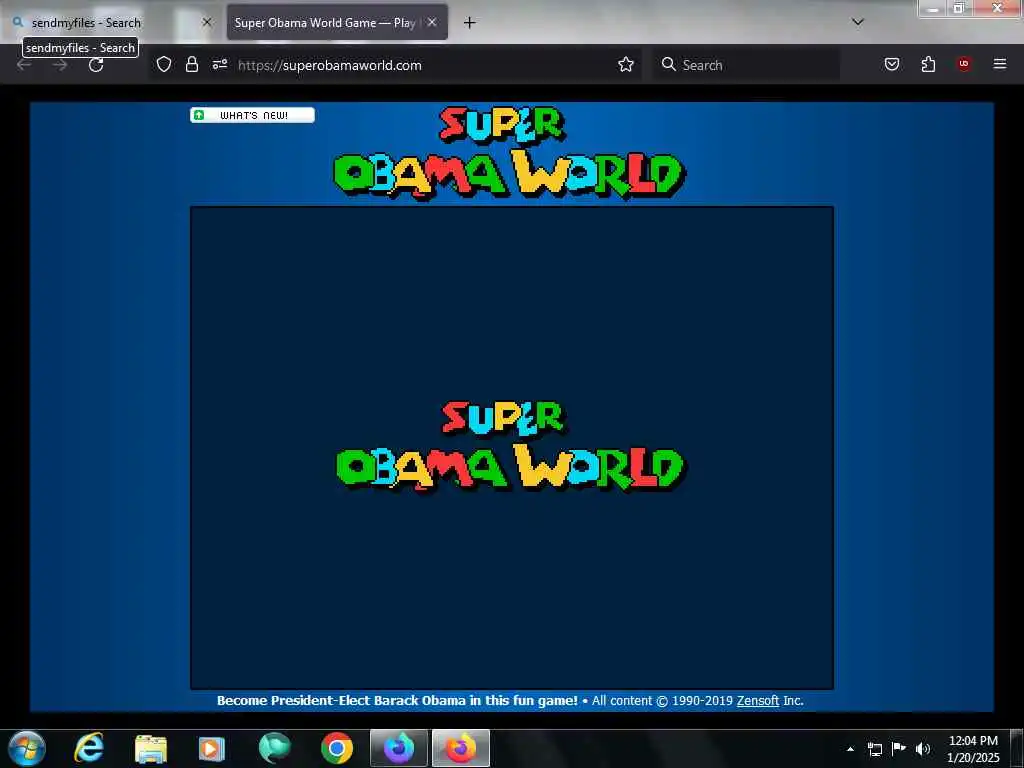Open the purple Firefox taskbar icon
Screen dimensions: 1024x768
point(398,748)
